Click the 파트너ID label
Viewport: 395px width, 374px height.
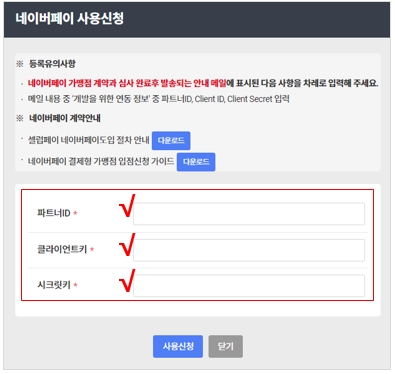point(54,213)
